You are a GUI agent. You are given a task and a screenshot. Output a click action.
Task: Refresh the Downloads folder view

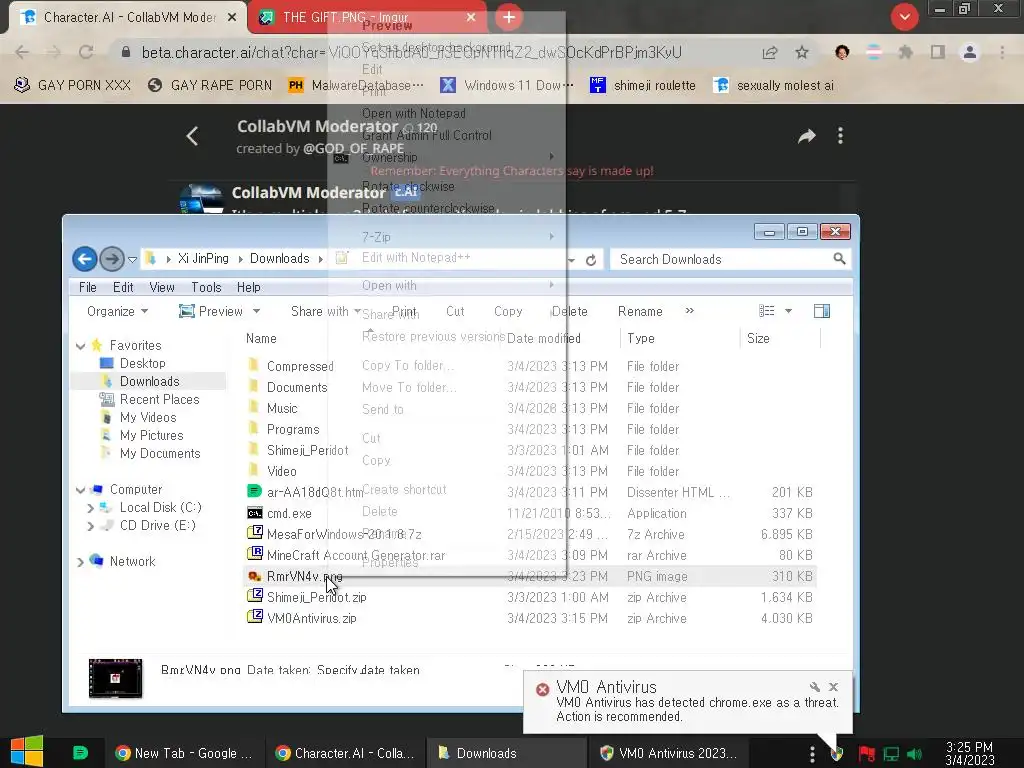click(x=591, y=260)
